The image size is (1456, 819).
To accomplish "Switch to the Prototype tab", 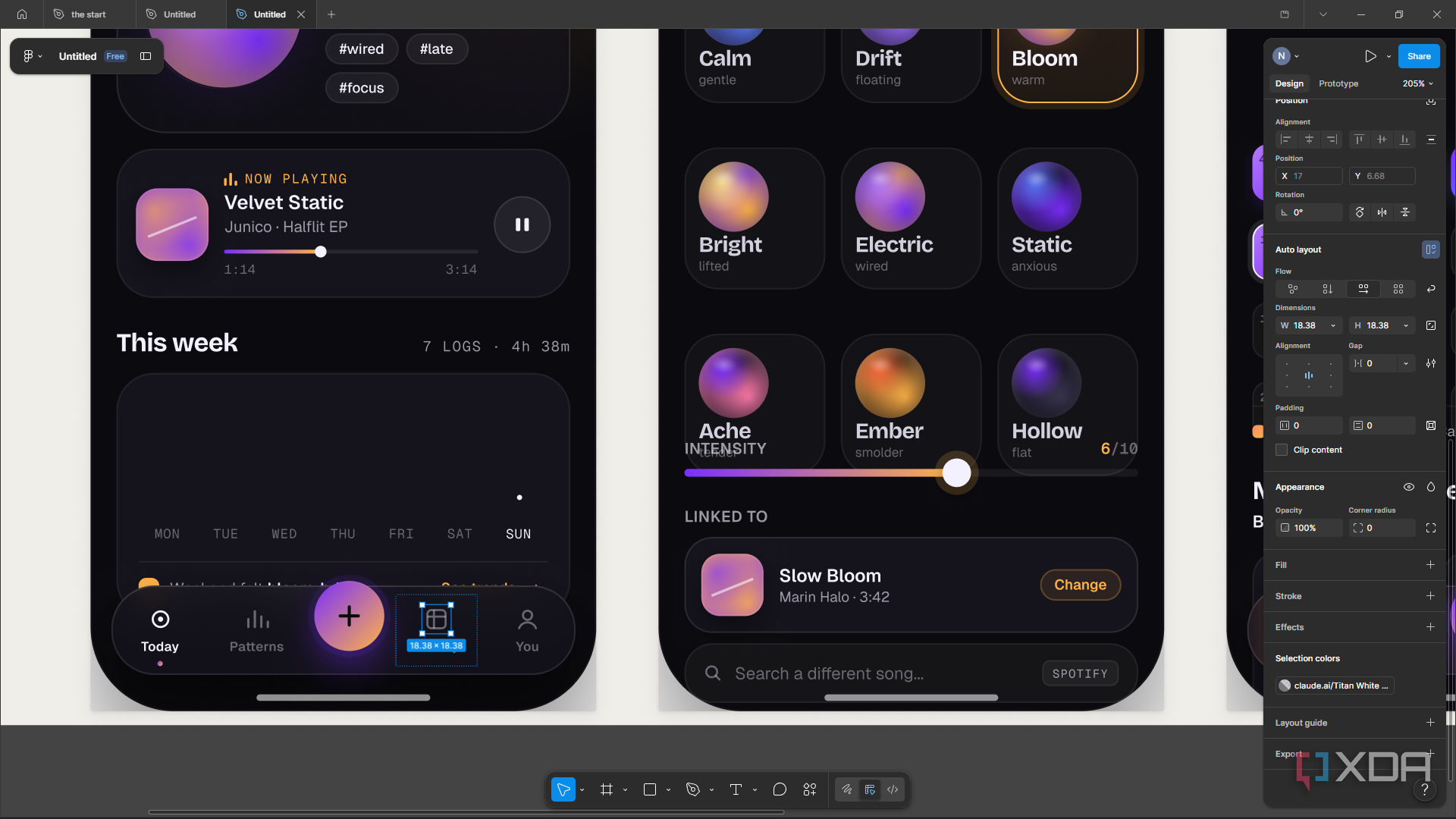I will [x=1338, y=83].
